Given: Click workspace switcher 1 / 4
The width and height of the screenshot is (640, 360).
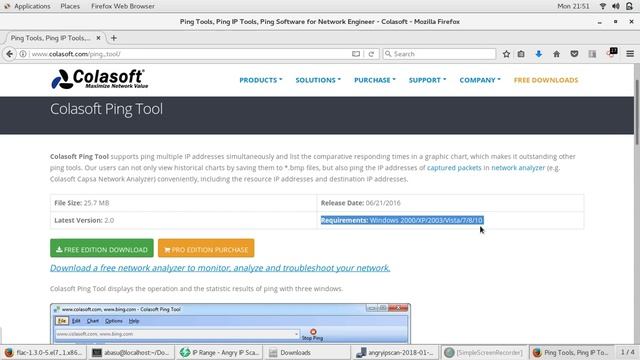Looking at the screenshot, I should (x=627, y=352).
